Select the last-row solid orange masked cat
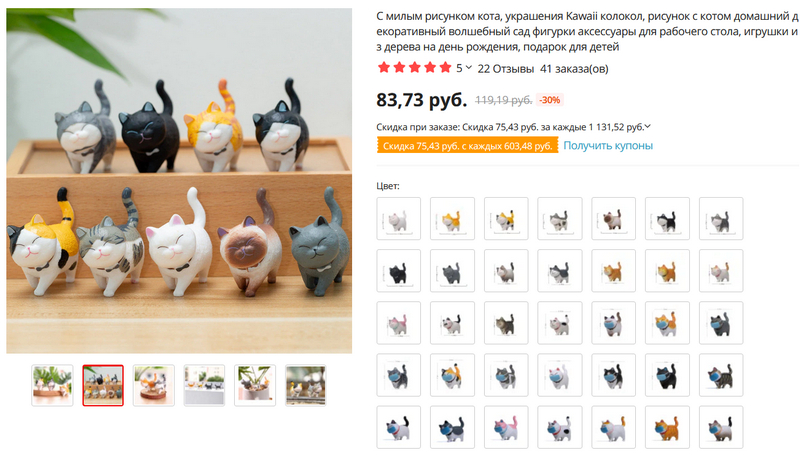Viewport: 800px width, 455px height. (667, 427)
